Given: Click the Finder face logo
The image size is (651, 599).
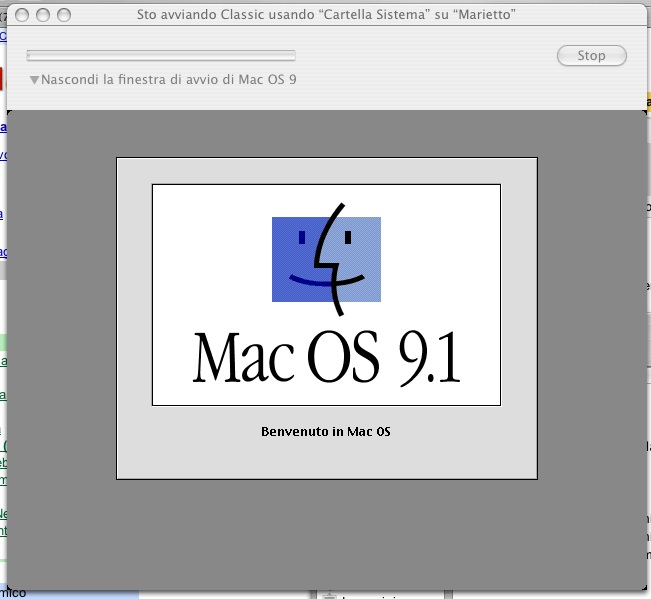Looking at the screenshot, I should 326,259.
